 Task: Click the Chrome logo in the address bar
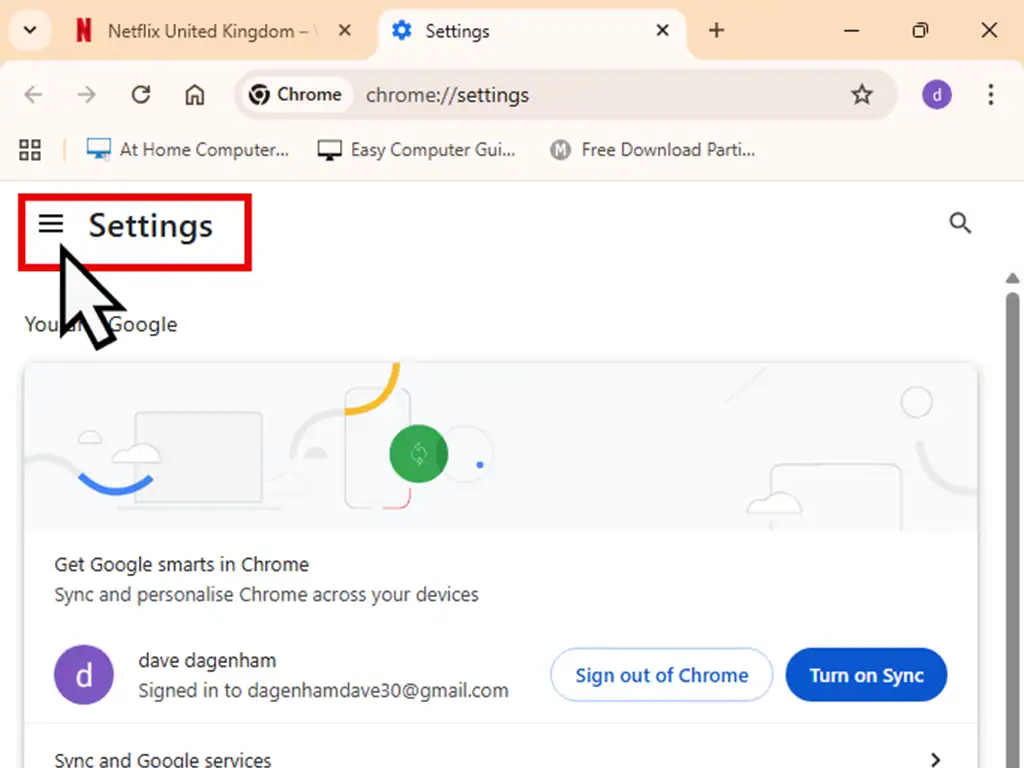[262, 94]
